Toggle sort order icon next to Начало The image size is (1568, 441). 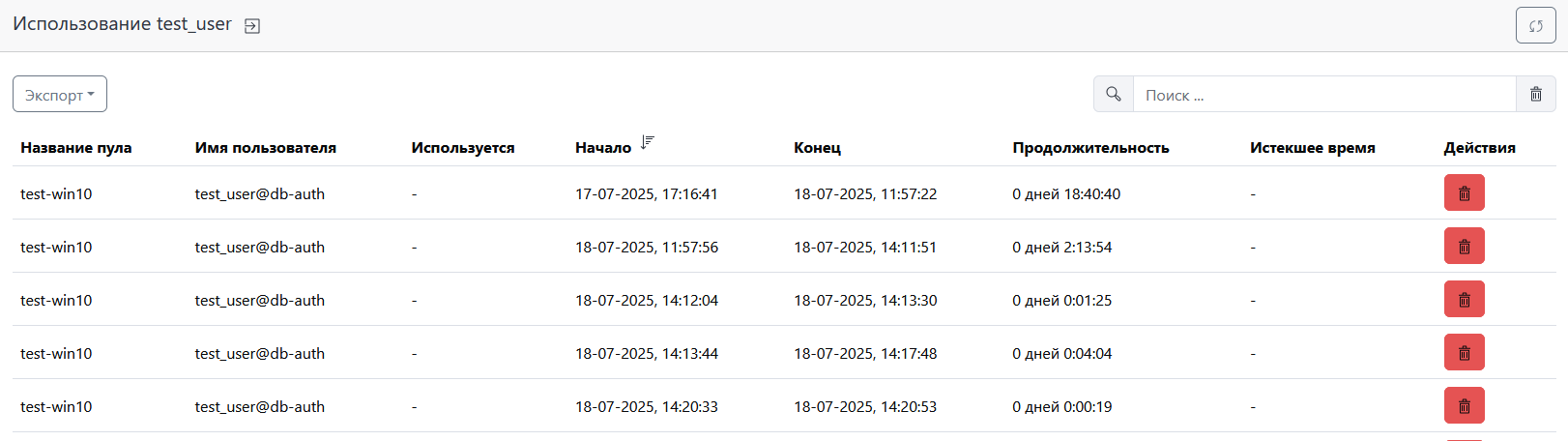tap(647, 143)
